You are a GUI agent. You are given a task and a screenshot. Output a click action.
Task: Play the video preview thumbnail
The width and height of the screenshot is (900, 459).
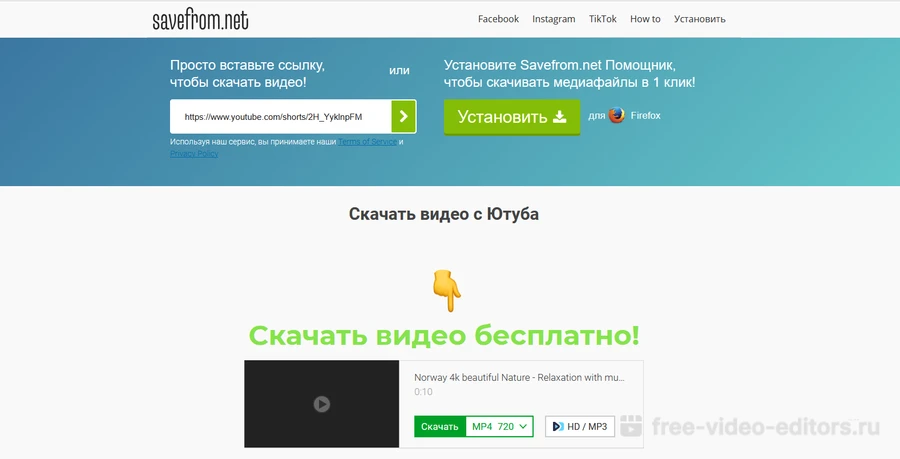(321, 404)
